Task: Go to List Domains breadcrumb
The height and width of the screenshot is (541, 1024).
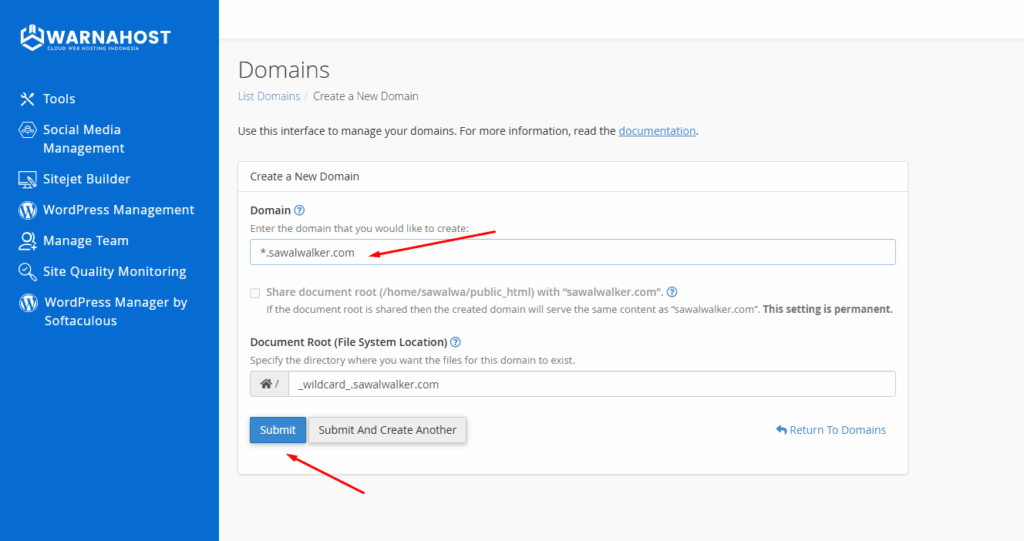Action: coord(268,96)
